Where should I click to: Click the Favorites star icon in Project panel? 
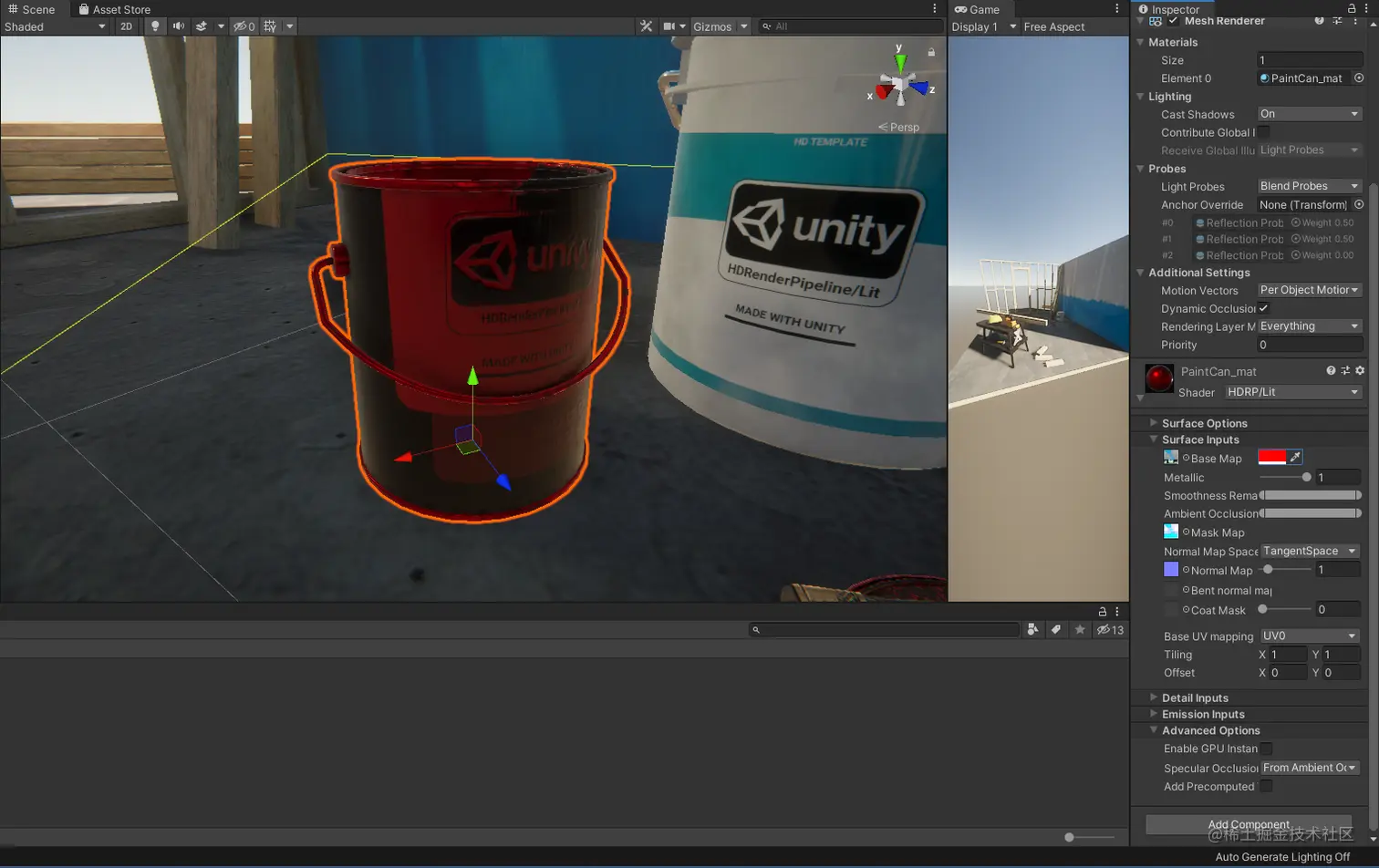point(1080,629)
